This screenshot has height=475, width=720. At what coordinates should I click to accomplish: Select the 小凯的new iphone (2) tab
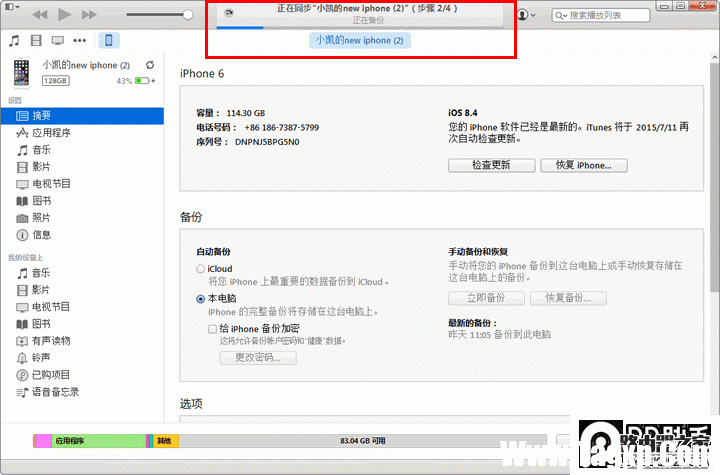tap(360, 40)
